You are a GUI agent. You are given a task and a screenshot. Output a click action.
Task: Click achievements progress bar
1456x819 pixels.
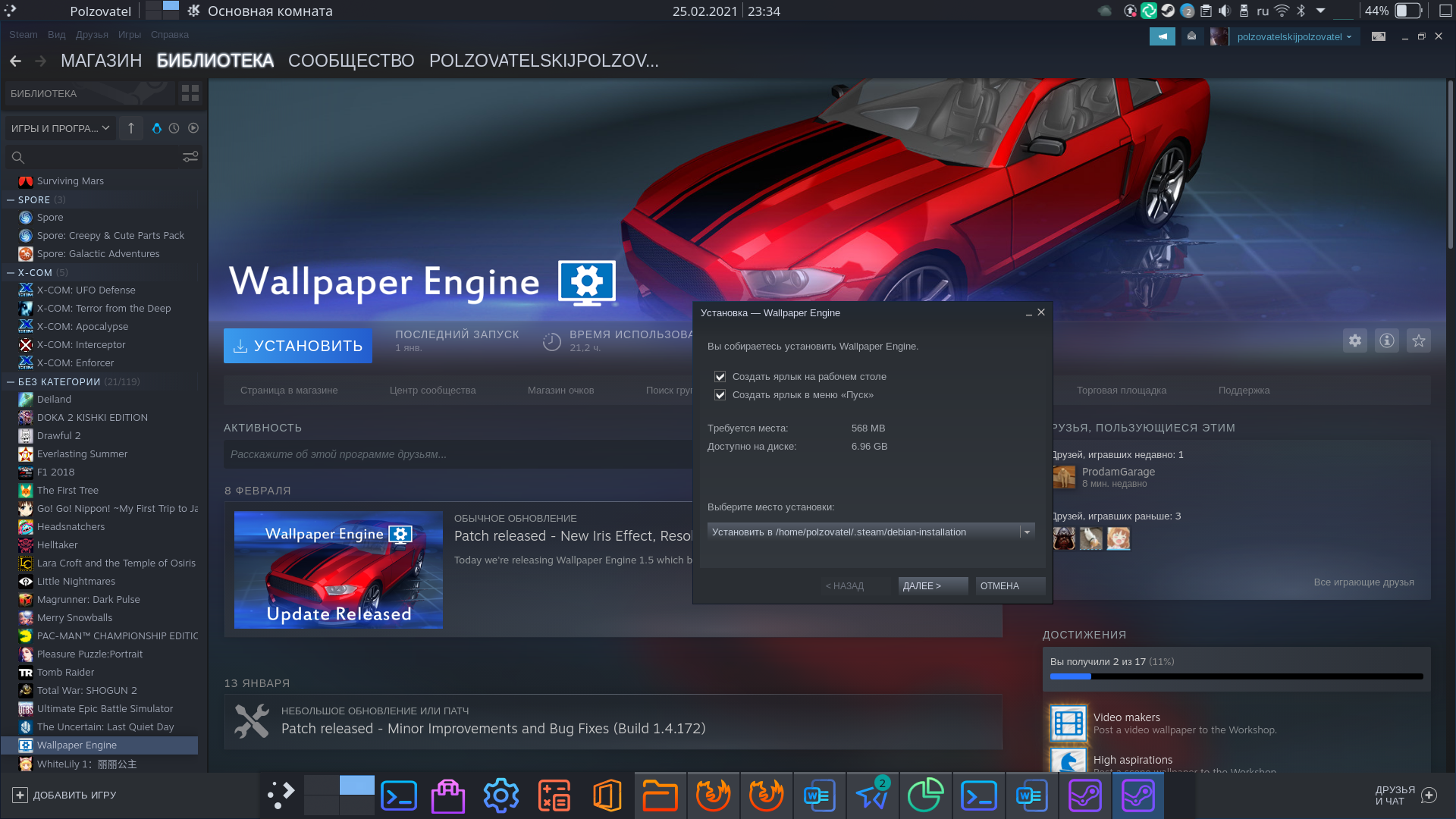(1236, 676)
